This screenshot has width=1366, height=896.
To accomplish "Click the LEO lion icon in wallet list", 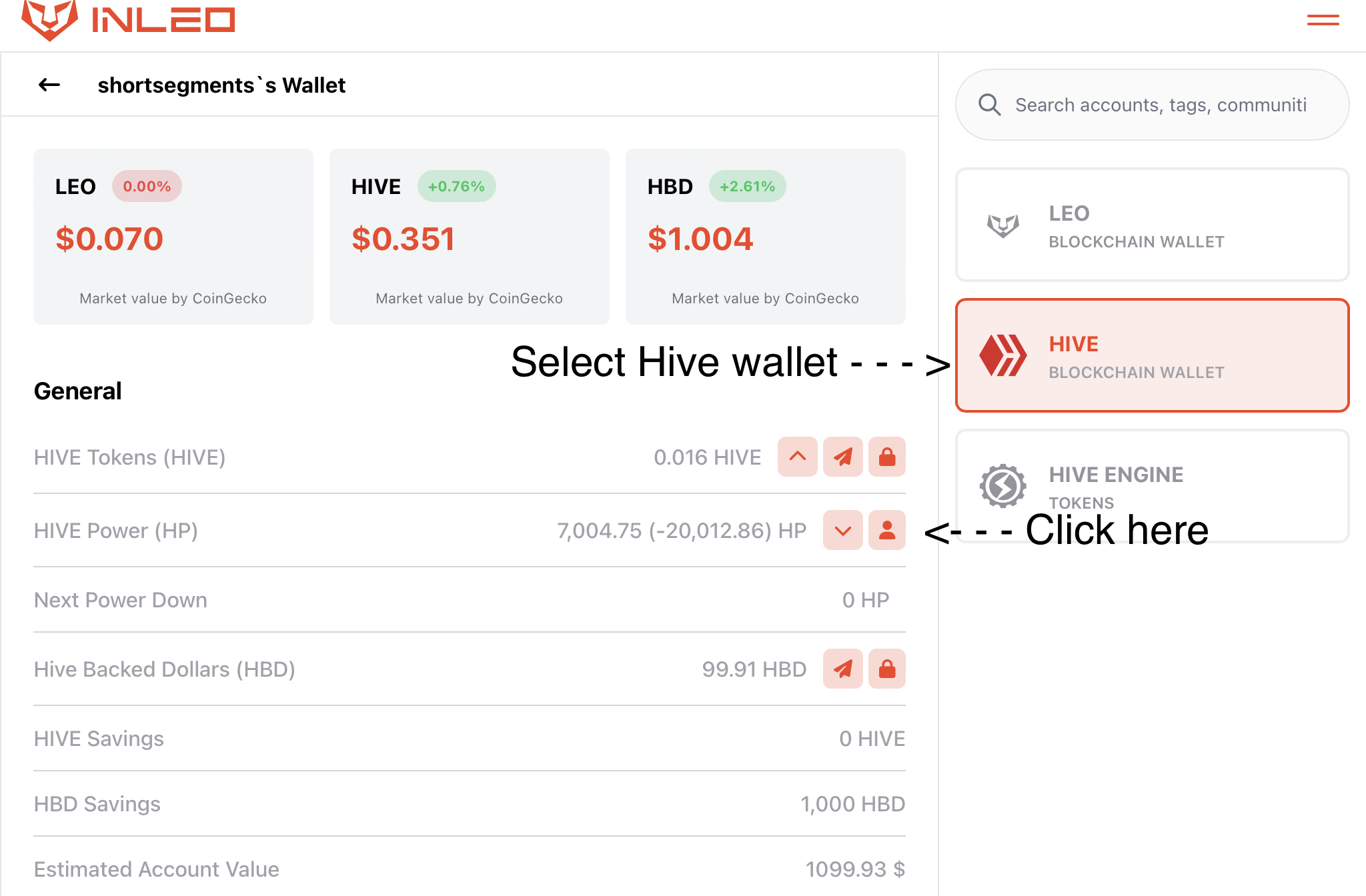I will point(1003,225).
